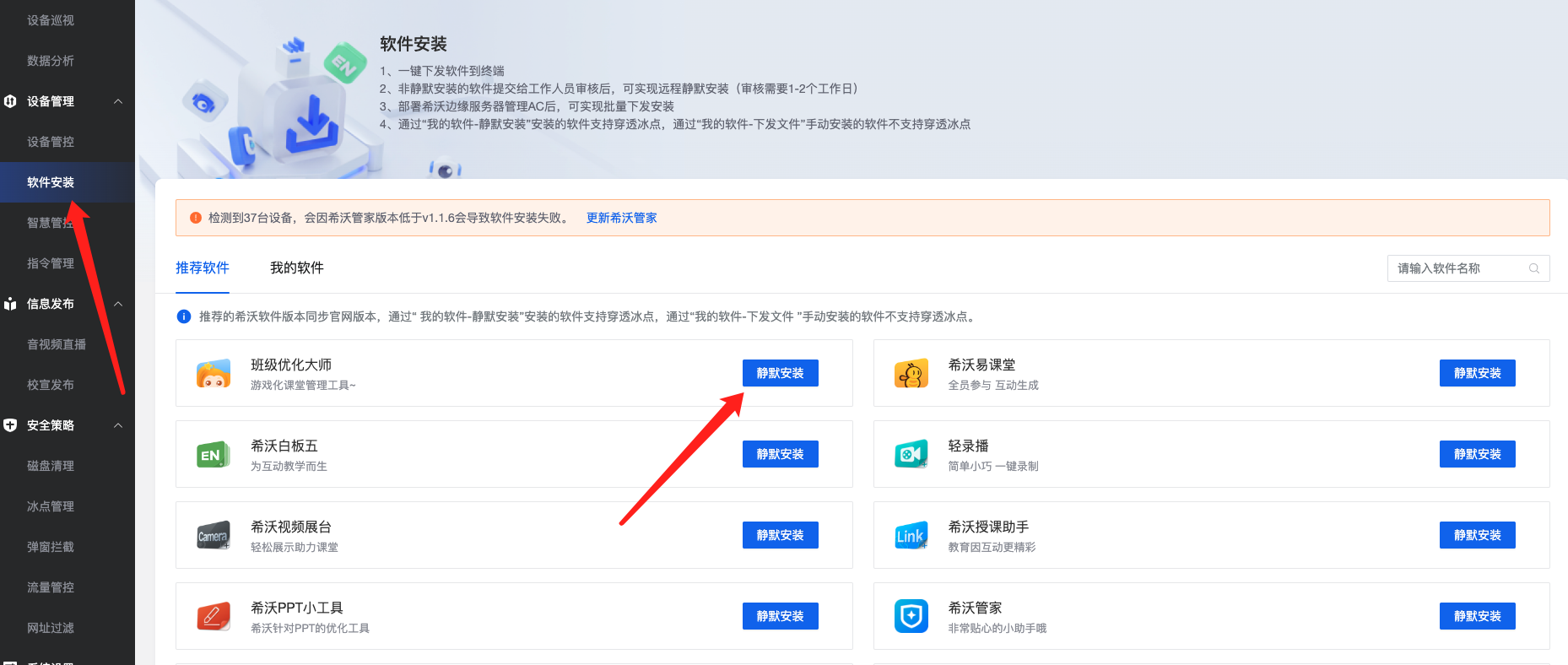The height and width of the screenshot is (665, 1568).
Task: Open the 更新希沃管家 link
Action: click(x=622, y=218)
